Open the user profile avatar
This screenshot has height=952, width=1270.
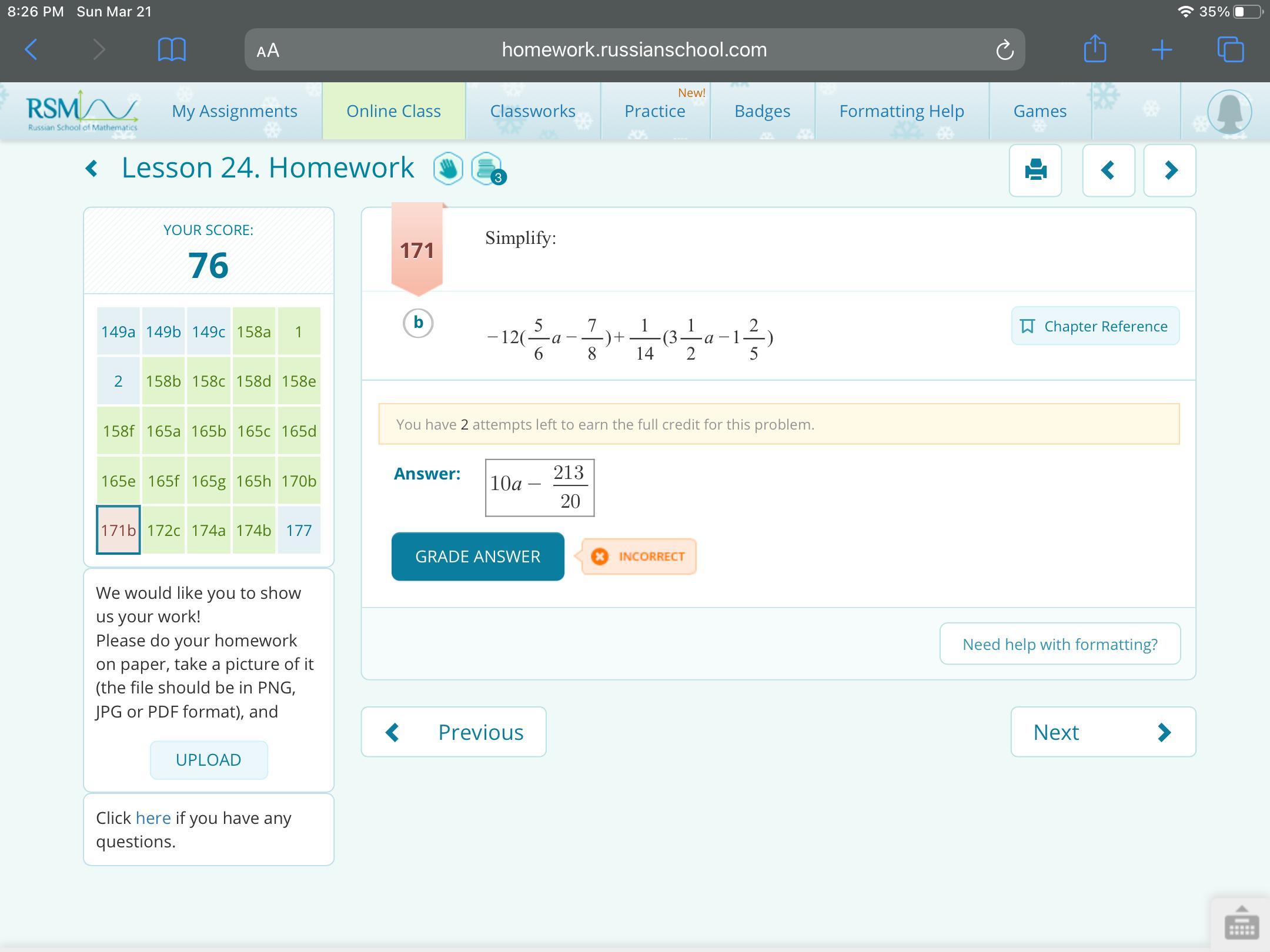(x=1229, y=112)
